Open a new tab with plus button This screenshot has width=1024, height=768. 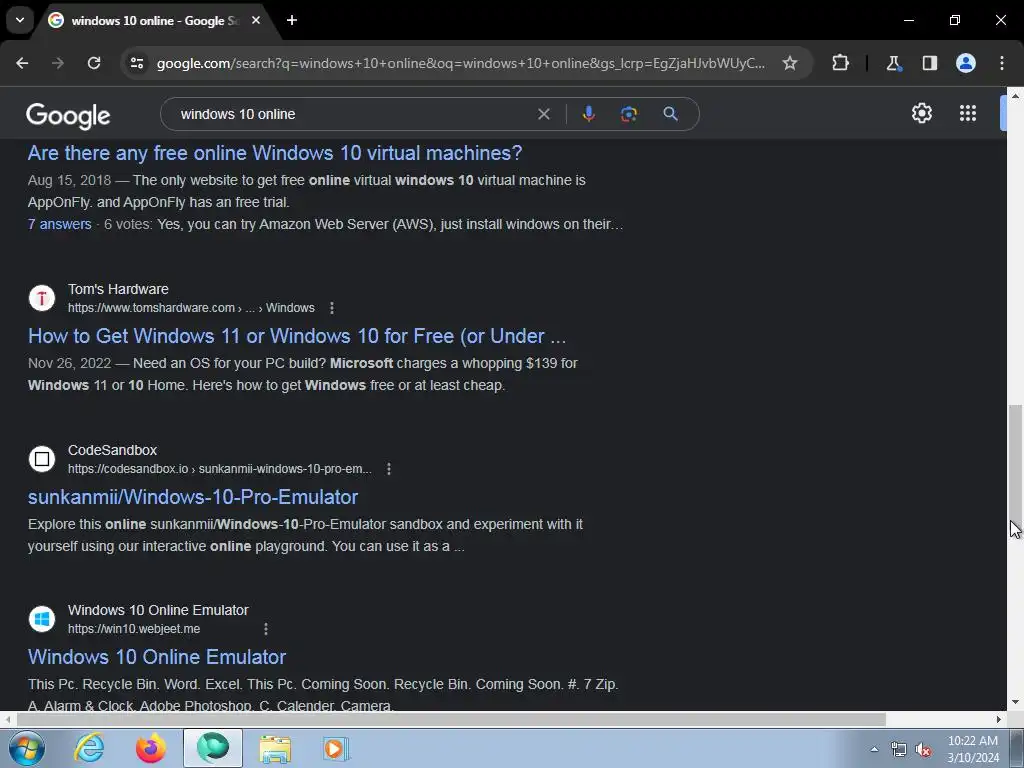coord(292,20)
